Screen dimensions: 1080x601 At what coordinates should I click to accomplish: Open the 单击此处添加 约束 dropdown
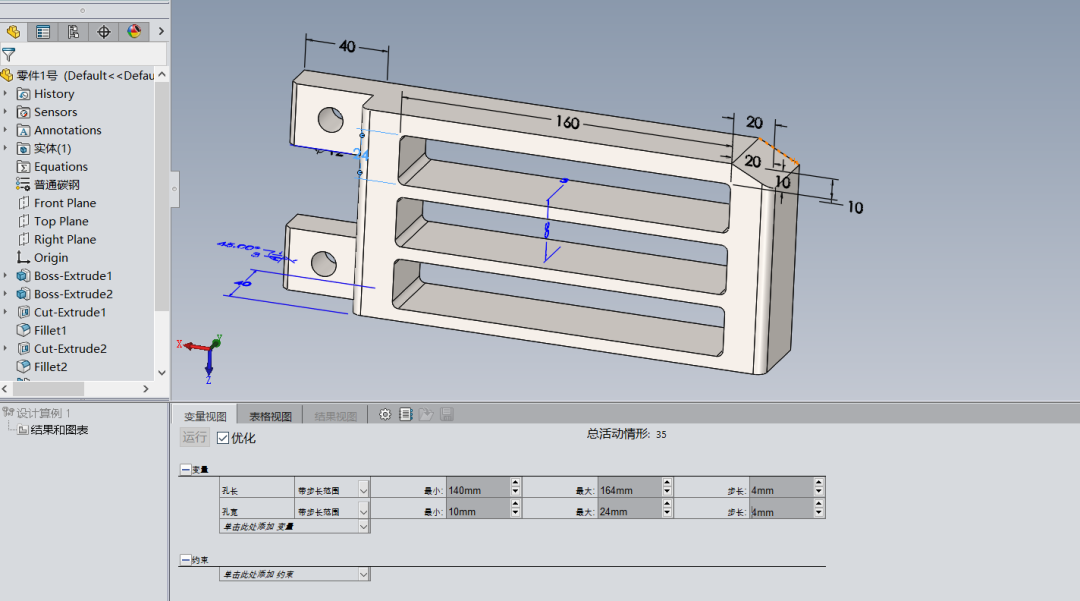[x=363, y=574]
